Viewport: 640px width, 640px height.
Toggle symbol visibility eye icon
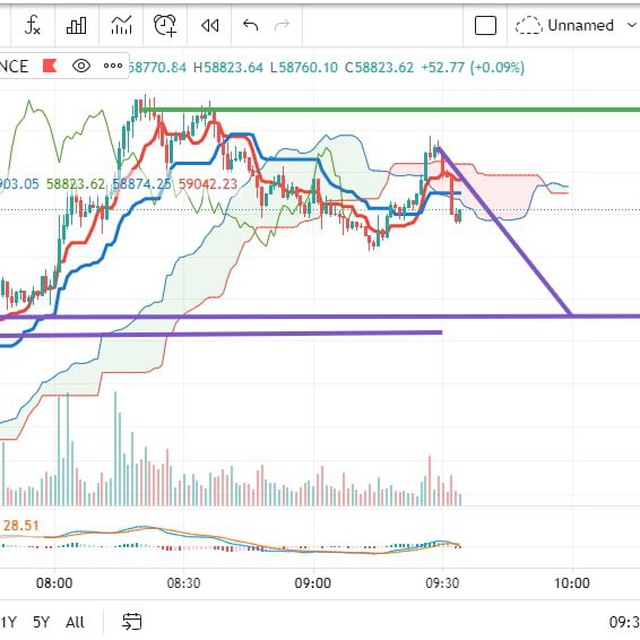pyautogui.click(x=81, y=66)
